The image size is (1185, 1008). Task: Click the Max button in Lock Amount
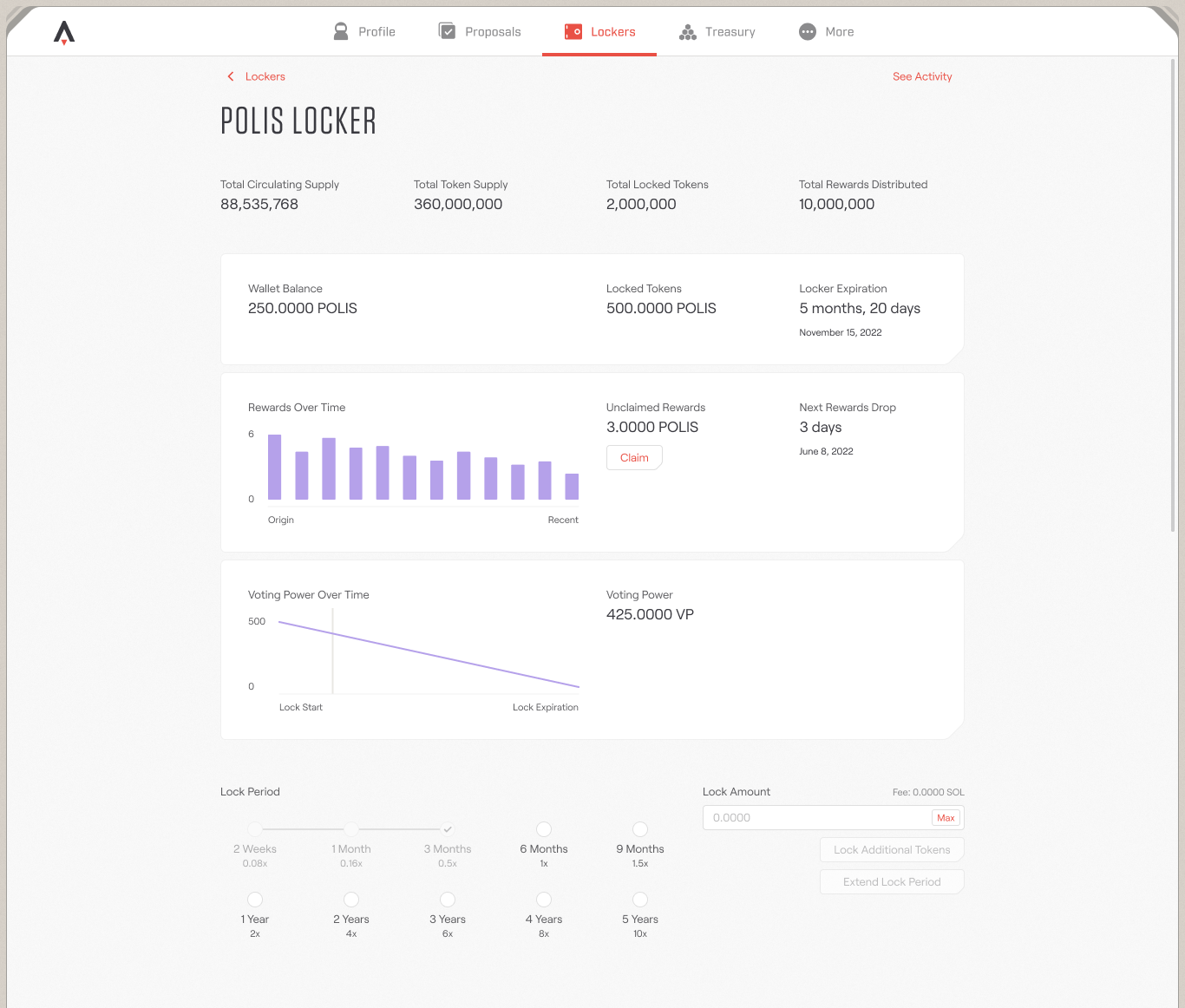946,818
